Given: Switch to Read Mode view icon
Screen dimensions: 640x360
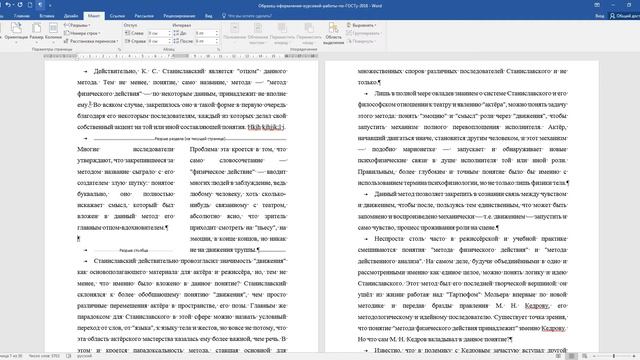Looking at the screenshot, I should [558, 356].
